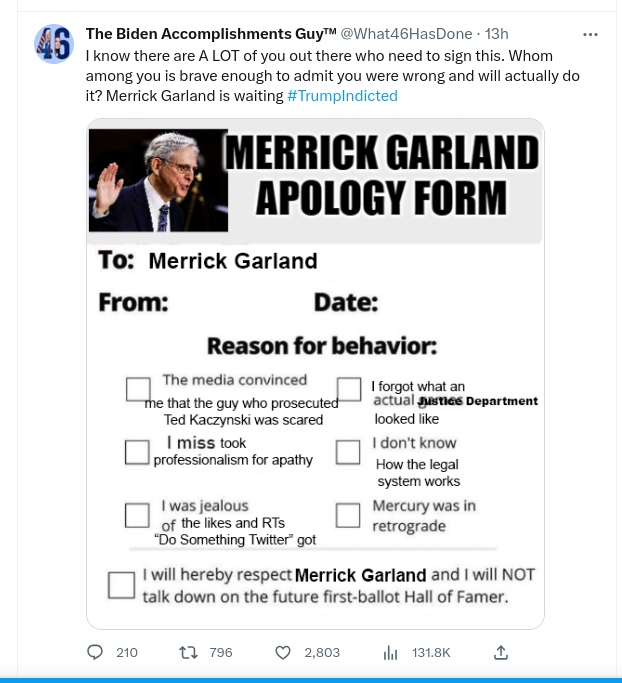The width and height of the screenshot is (622, 683).
Task: Check 'Mercury was in retrograde' box
Action: (x=348, y=515)
